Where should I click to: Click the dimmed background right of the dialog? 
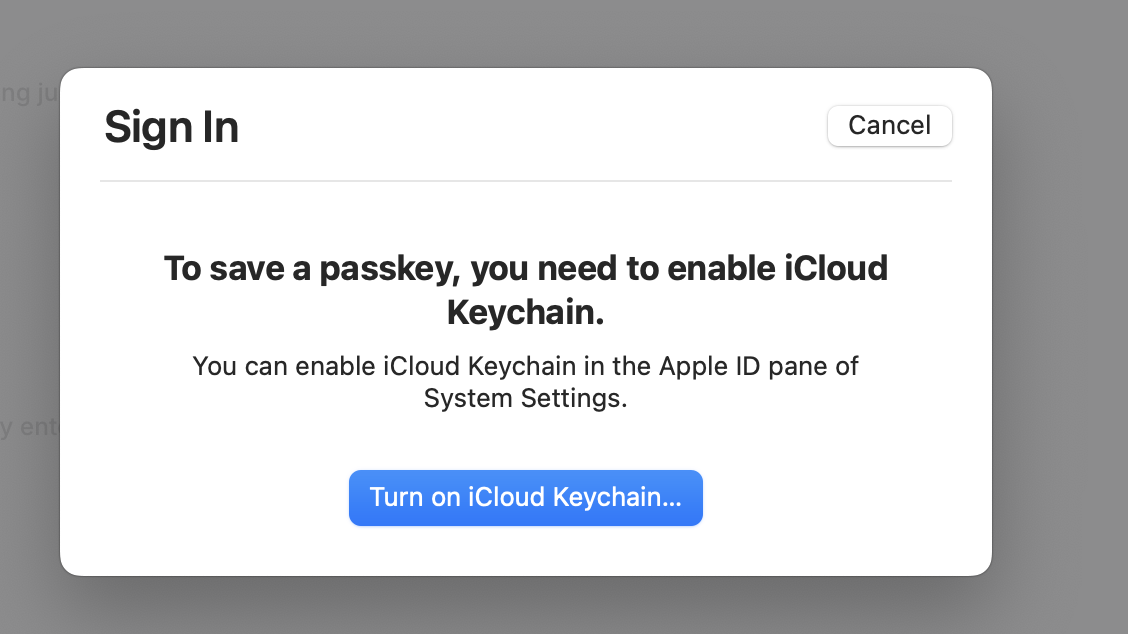(1060, 320)
